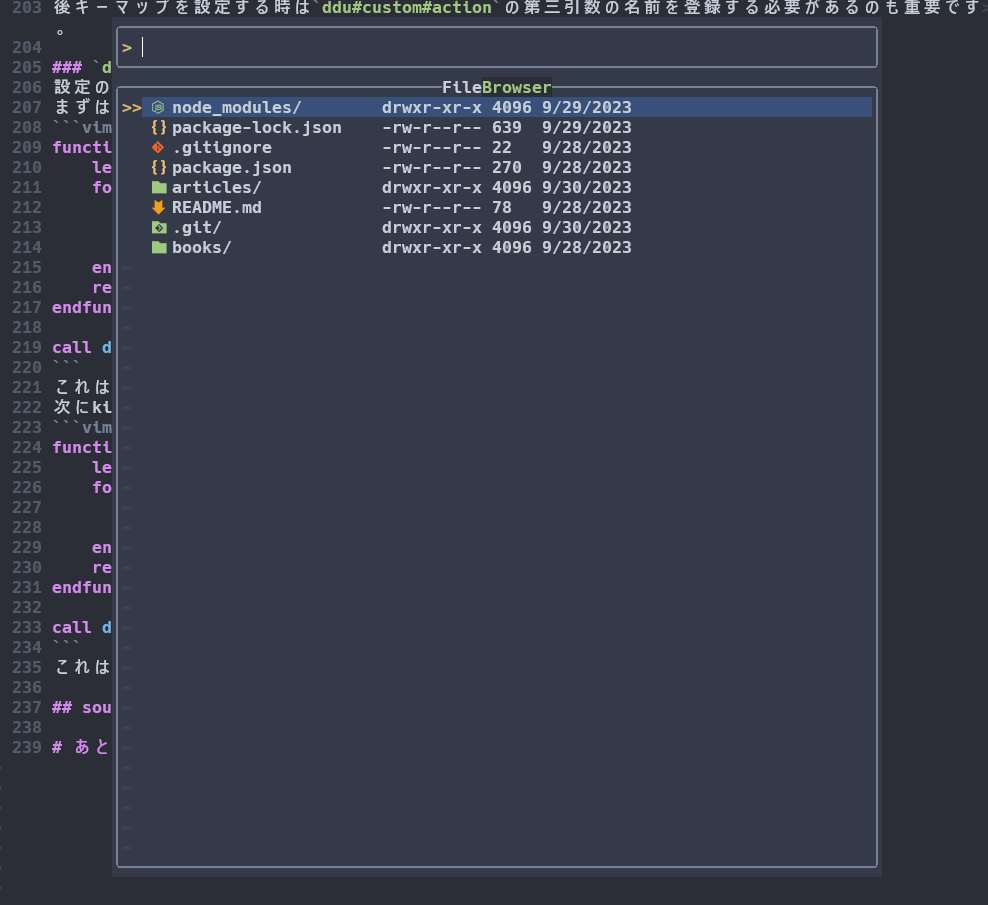
Task: Click date 9/30/2023 on articles/ row
Action: 587,188
